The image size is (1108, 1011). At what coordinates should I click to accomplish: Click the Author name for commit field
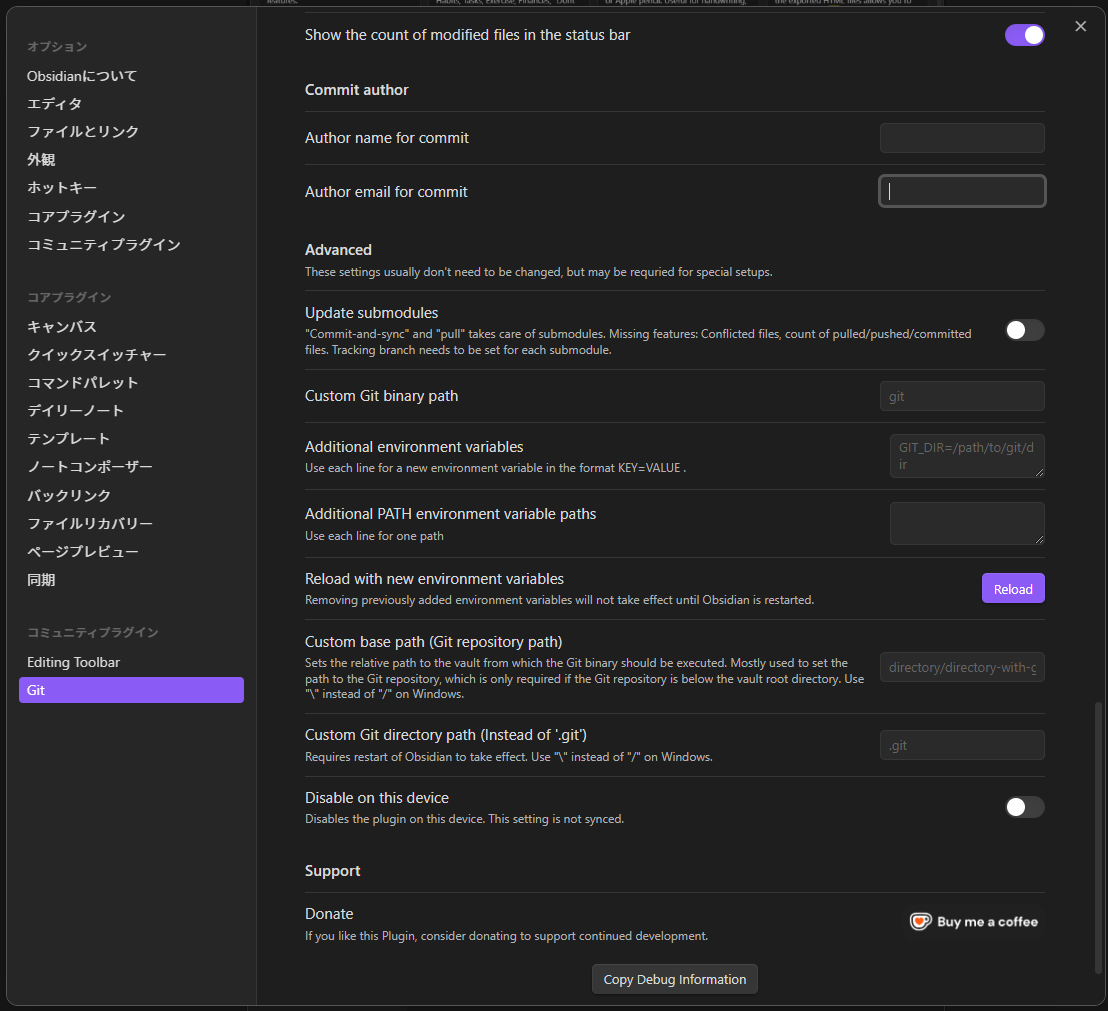click(x=961, y=138)
